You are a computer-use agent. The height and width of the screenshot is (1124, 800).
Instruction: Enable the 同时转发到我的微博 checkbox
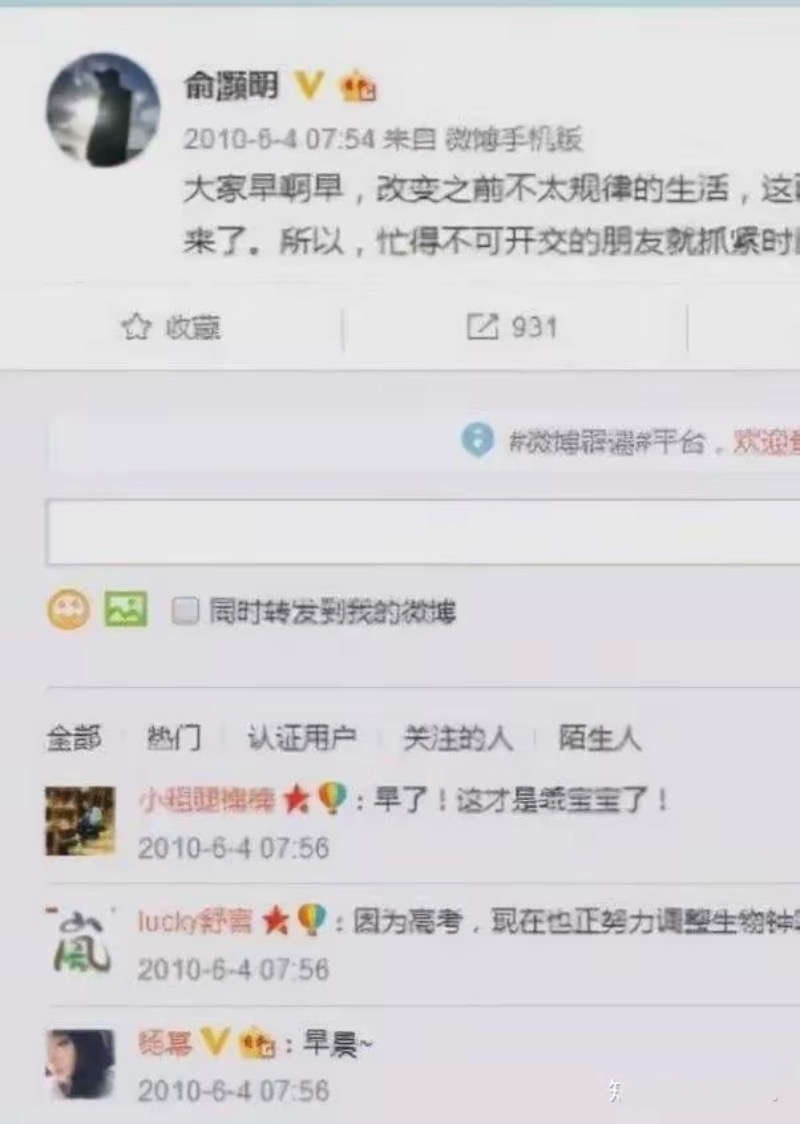[185, 611]
